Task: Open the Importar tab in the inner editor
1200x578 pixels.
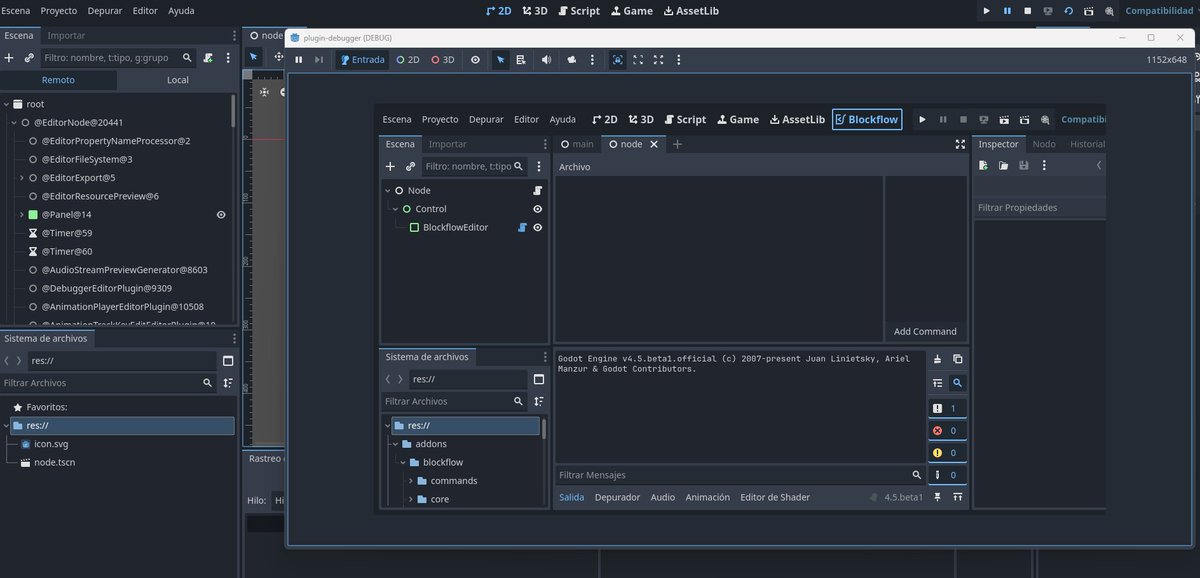Action: coord(447,144)
